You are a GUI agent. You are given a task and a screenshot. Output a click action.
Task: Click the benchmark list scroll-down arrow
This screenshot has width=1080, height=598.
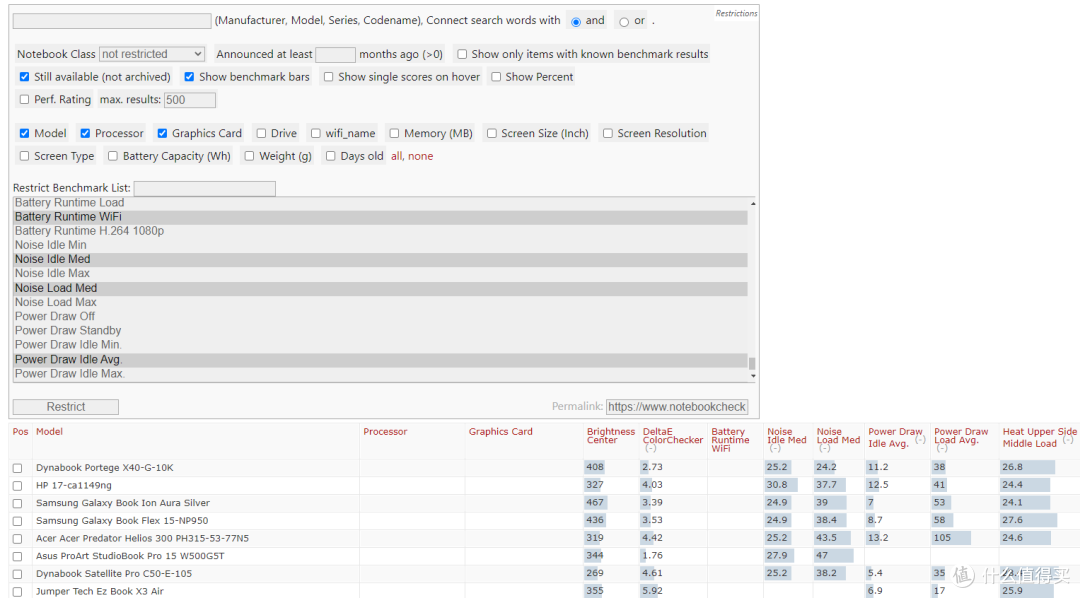tap(752, 375)
